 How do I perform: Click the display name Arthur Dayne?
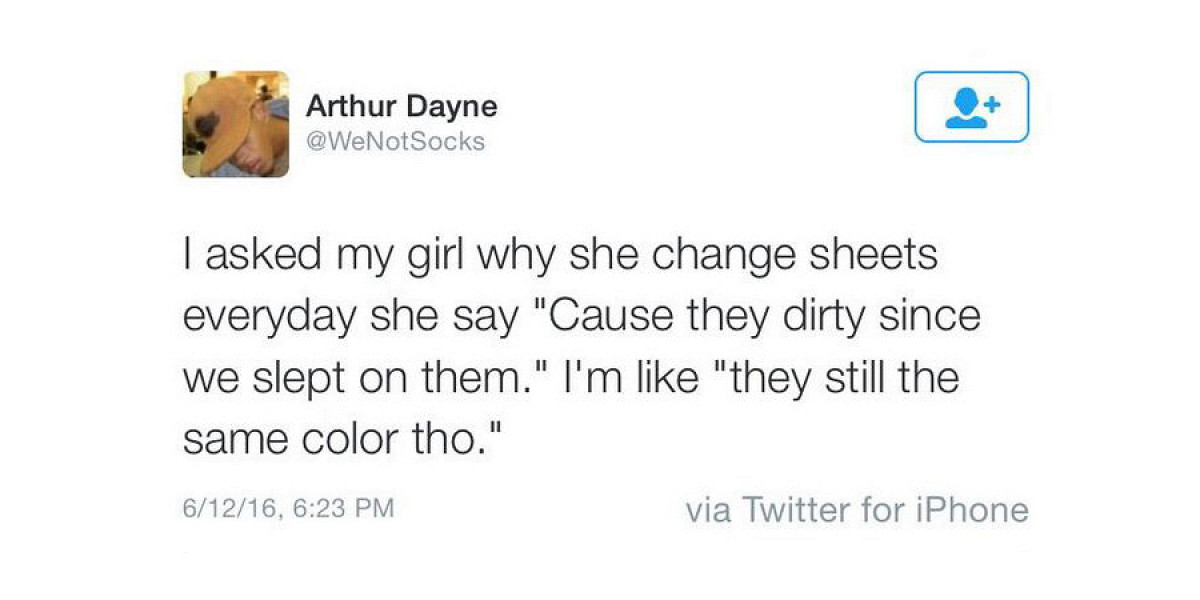(x=401, y=105)
